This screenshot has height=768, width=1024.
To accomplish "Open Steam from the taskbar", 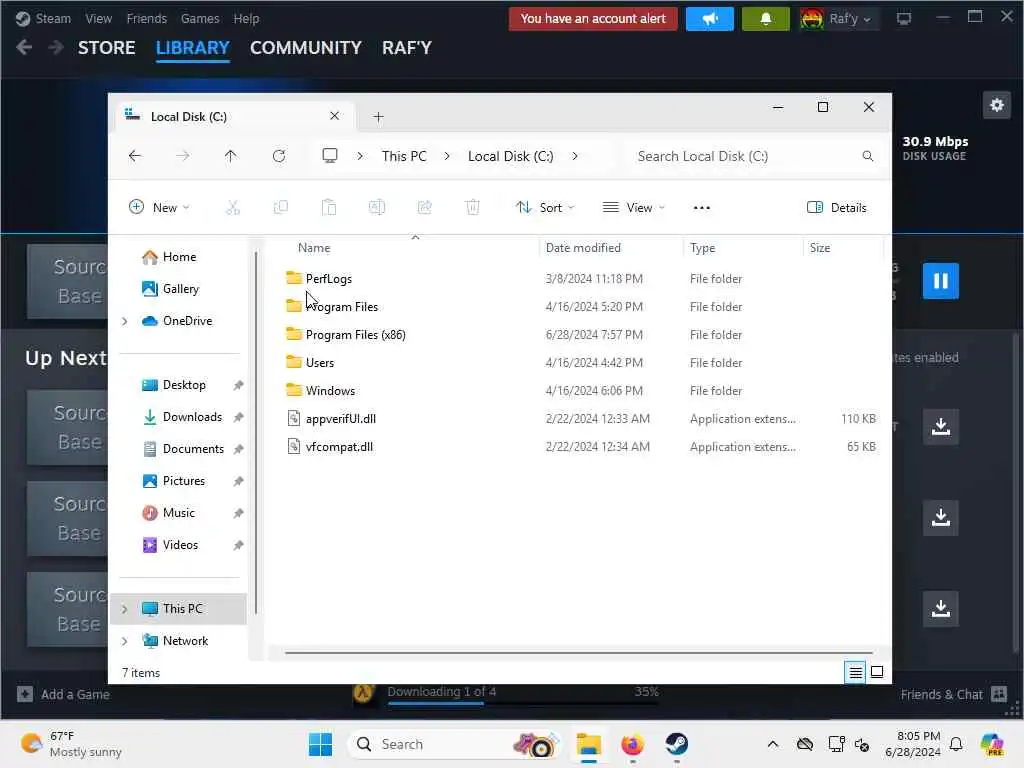I will click(x=677, y=744).
